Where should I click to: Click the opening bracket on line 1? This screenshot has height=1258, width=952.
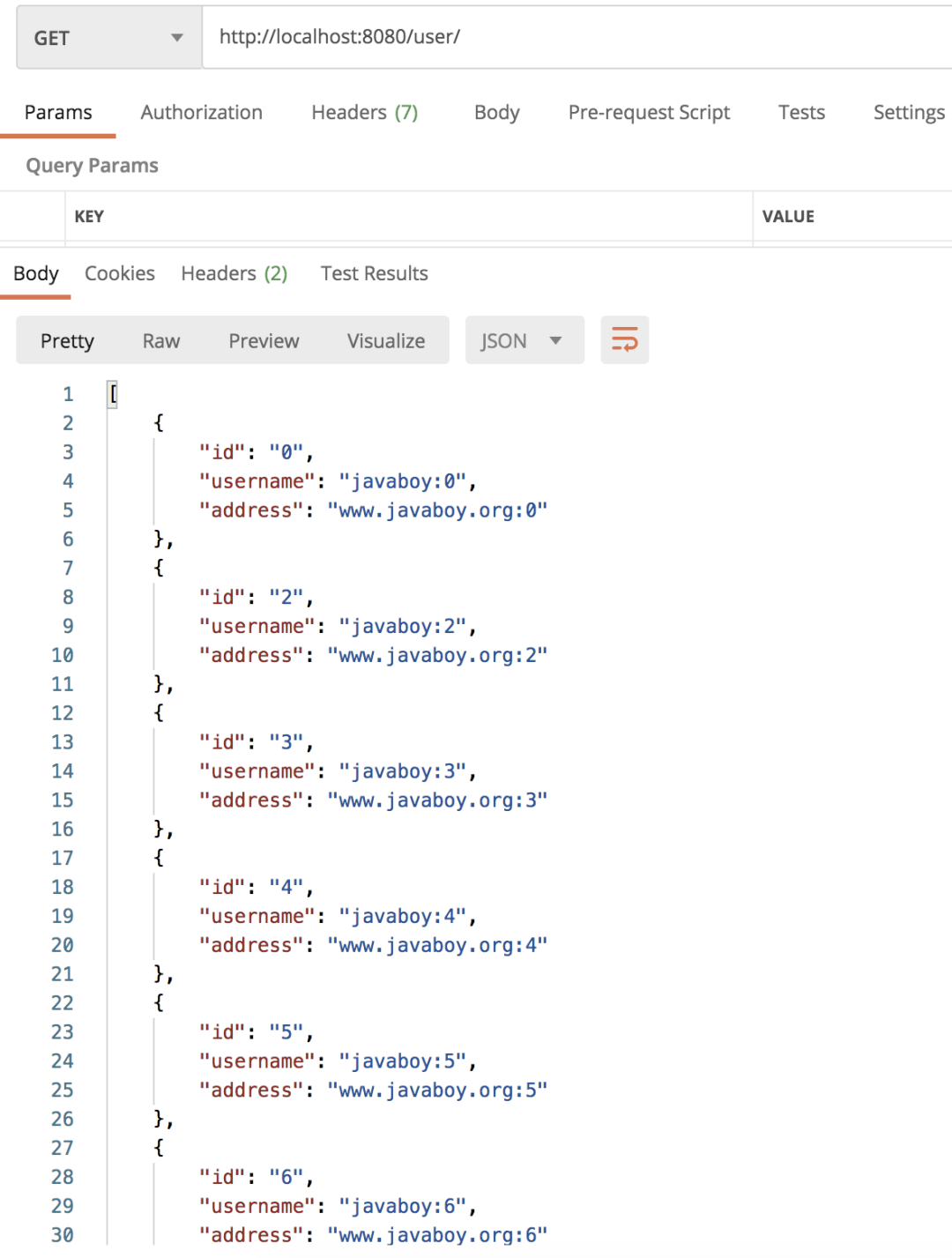(x=113, y=394)
